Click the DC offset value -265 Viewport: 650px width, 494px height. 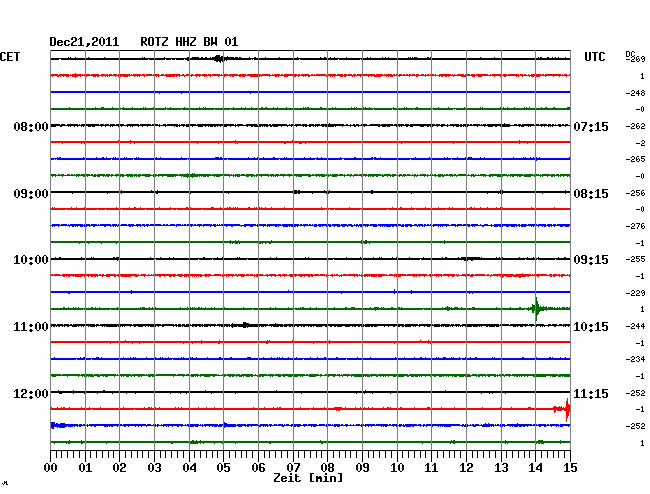tap(635, 159)
